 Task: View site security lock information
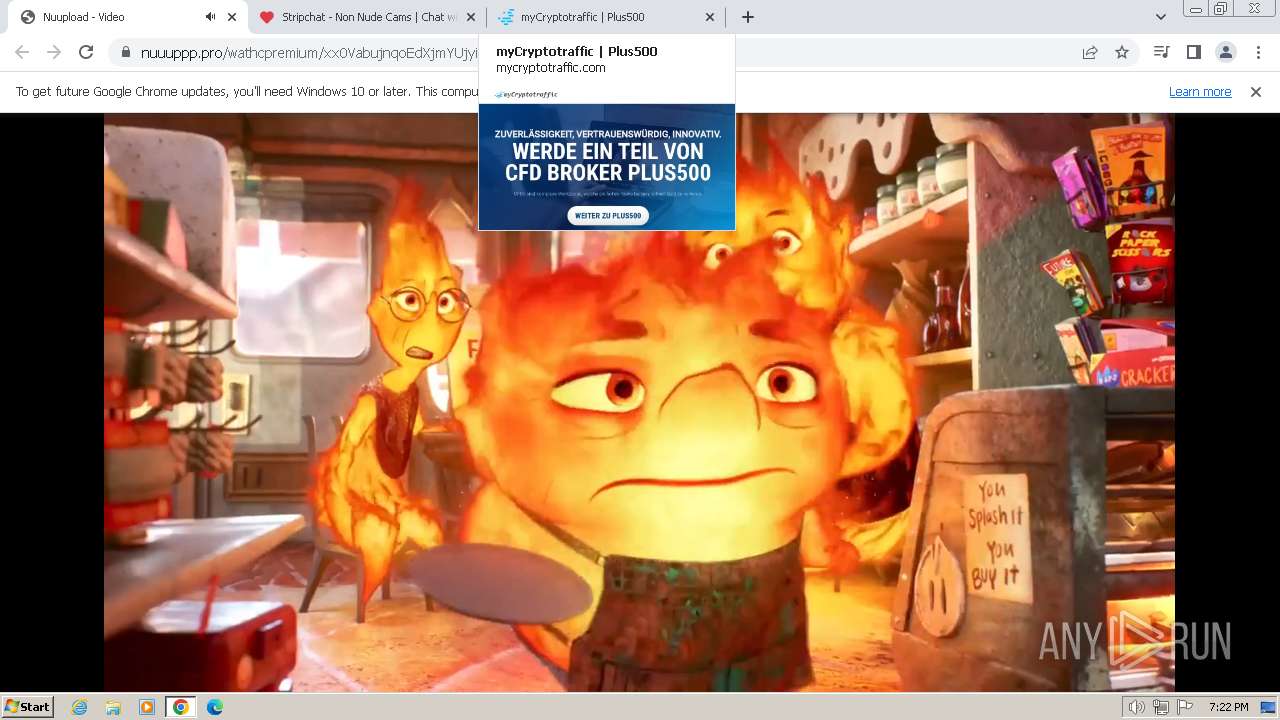(x=126, y=52)
